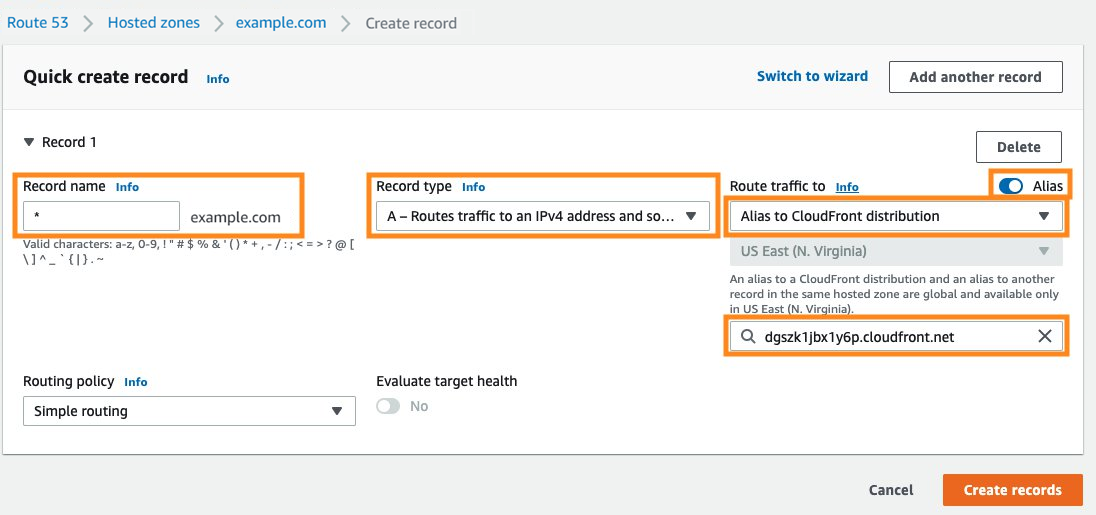Viewport: 1096px width, 515px height.
Task: Switch to wizard view
Action: [x=812, y=76]
